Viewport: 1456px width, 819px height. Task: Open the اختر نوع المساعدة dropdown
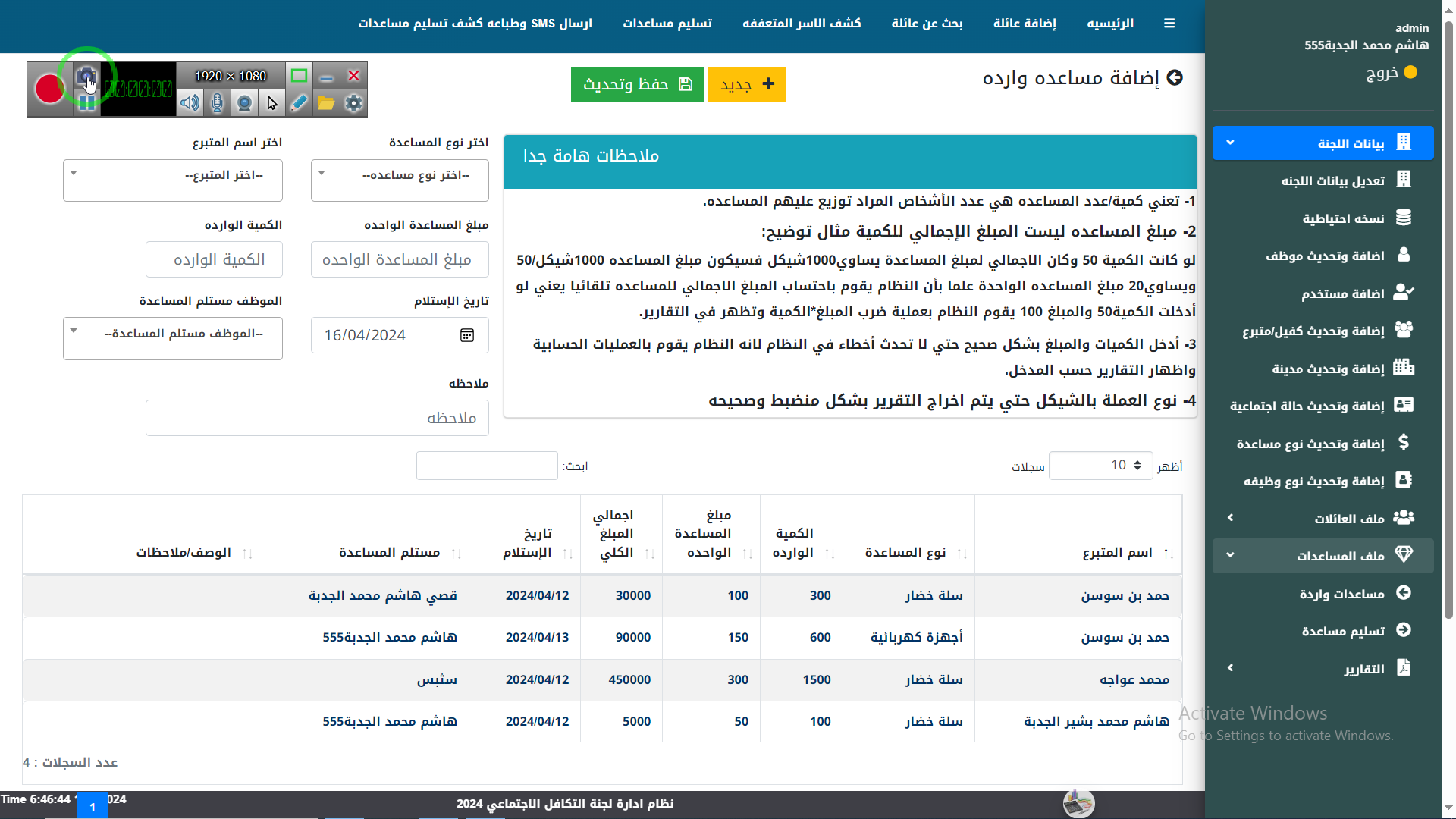[x=399, y=180]
